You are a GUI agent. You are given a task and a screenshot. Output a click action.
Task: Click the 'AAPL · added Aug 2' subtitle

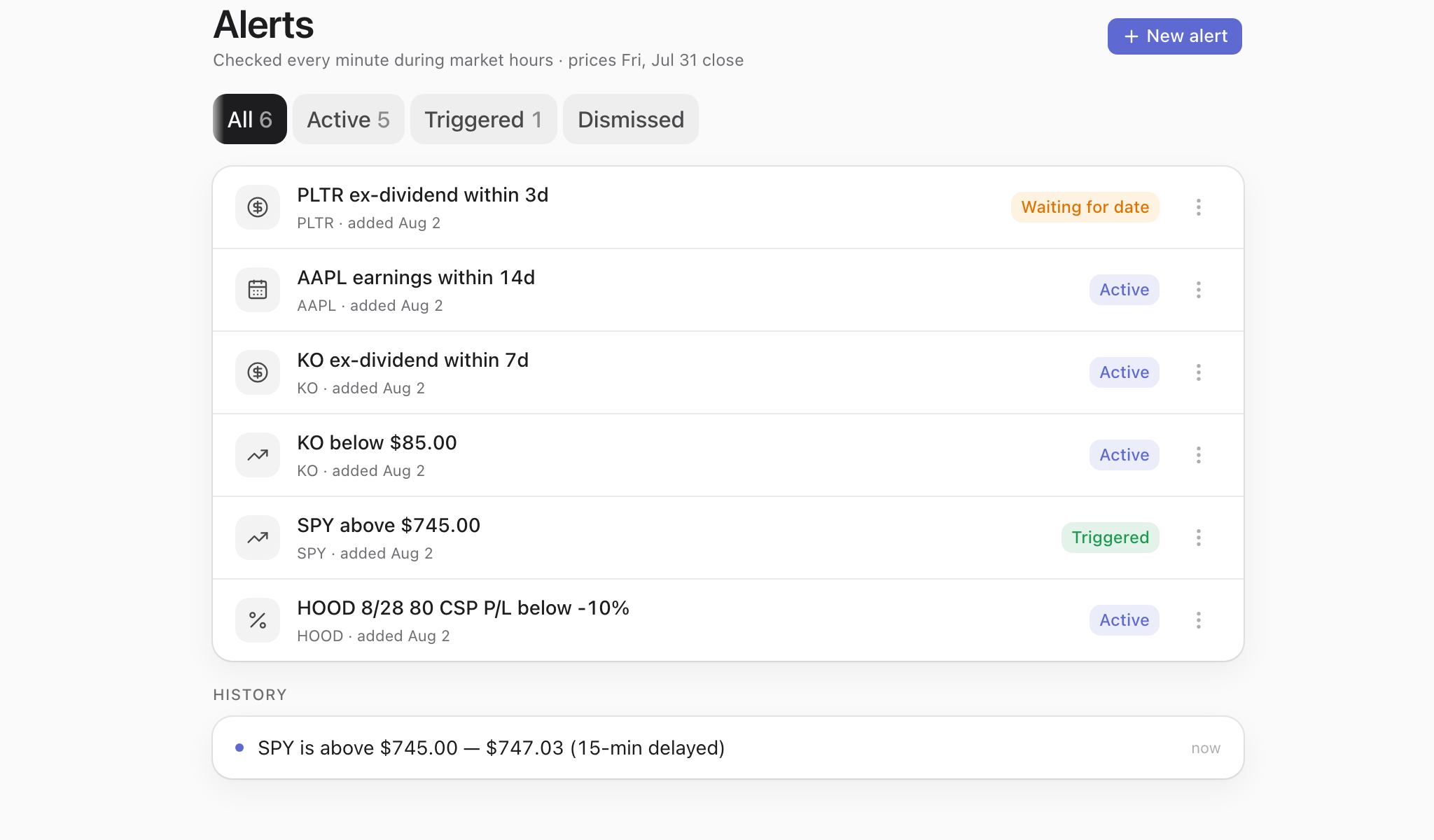pos(370,305)
